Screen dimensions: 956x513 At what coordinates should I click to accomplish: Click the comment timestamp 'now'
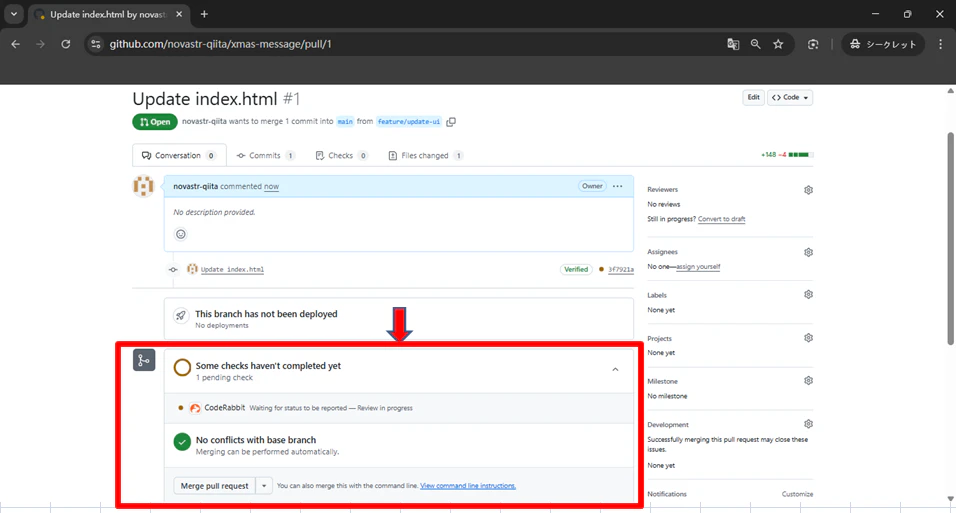pyautogui.click(x=271, y=187)
